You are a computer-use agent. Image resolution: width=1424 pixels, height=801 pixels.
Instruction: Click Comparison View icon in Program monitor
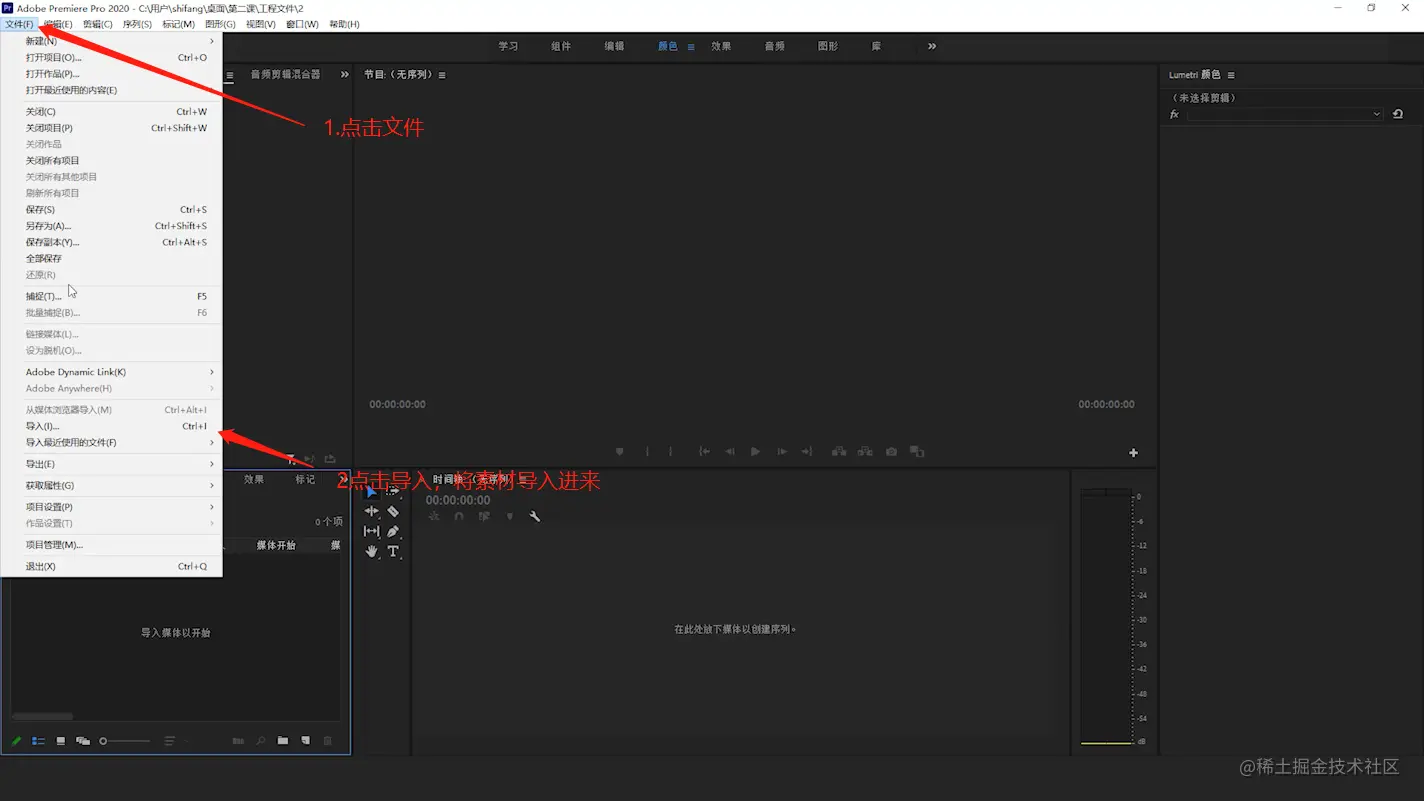tap(917, 452)
